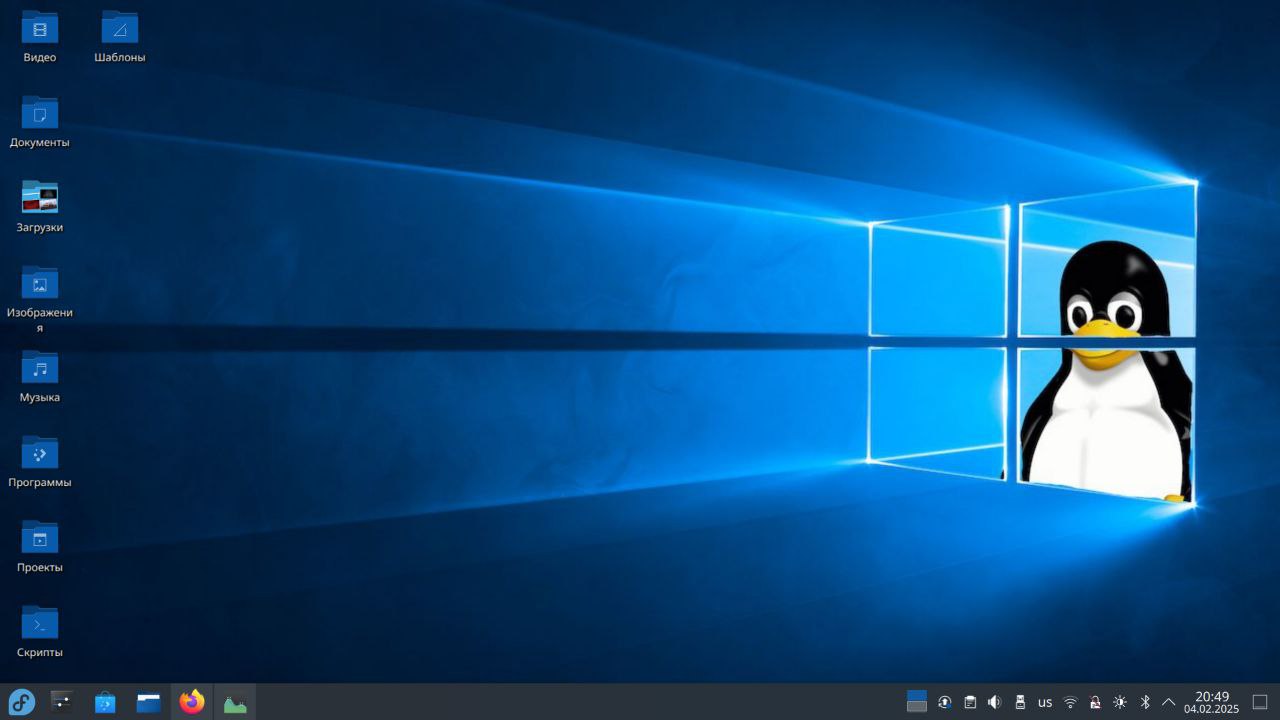Viewport: 1280px width, 720px height.
Task: Open the calendar from clock 20:49
Action: (1211, 702)
